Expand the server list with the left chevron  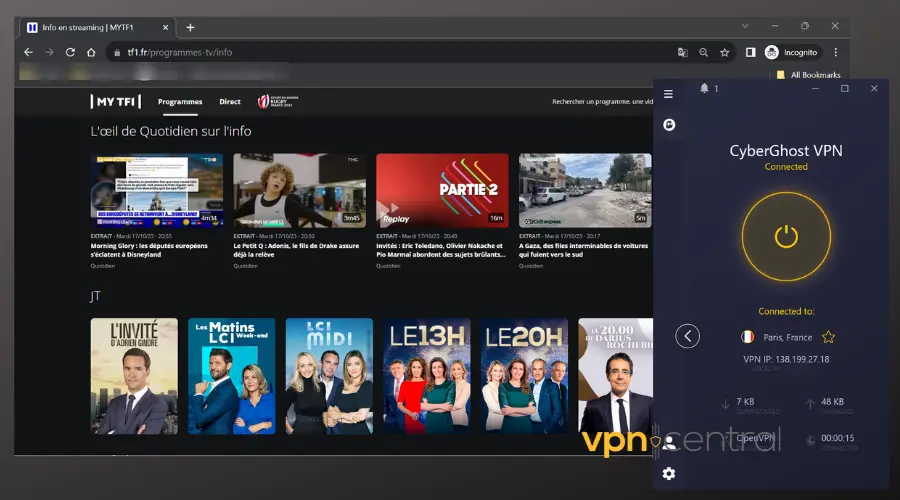pos(687,336)
